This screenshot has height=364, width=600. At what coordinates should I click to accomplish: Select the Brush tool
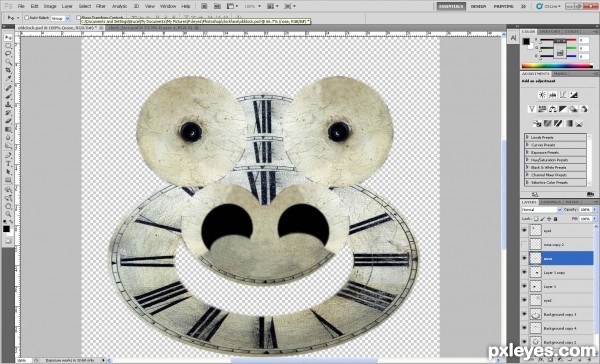[8, 96]
